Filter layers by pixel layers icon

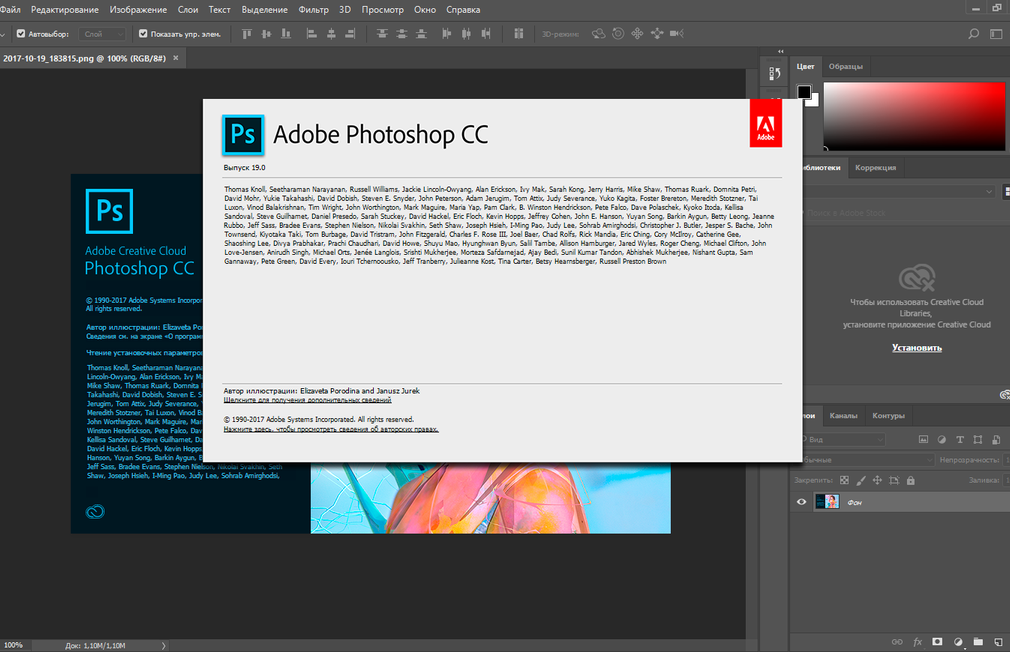(x=923, y=439)
